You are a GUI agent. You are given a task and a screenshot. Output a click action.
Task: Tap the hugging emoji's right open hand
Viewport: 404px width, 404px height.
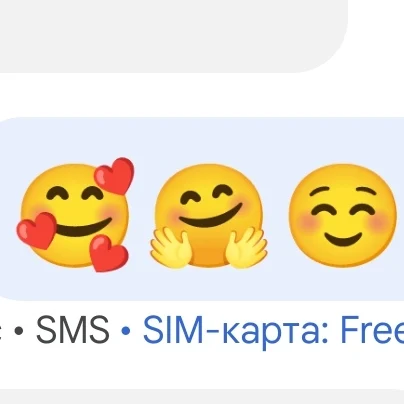246,248
